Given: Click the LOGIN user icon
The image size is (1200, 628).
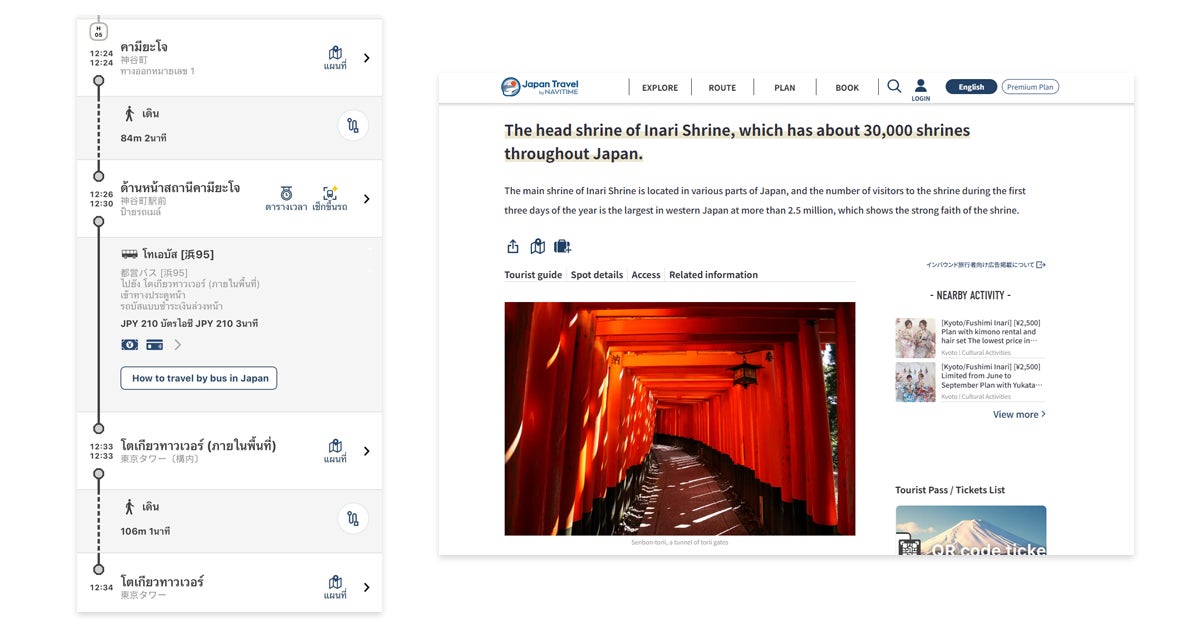Looking at the screenshot, I should pos(921,90).
